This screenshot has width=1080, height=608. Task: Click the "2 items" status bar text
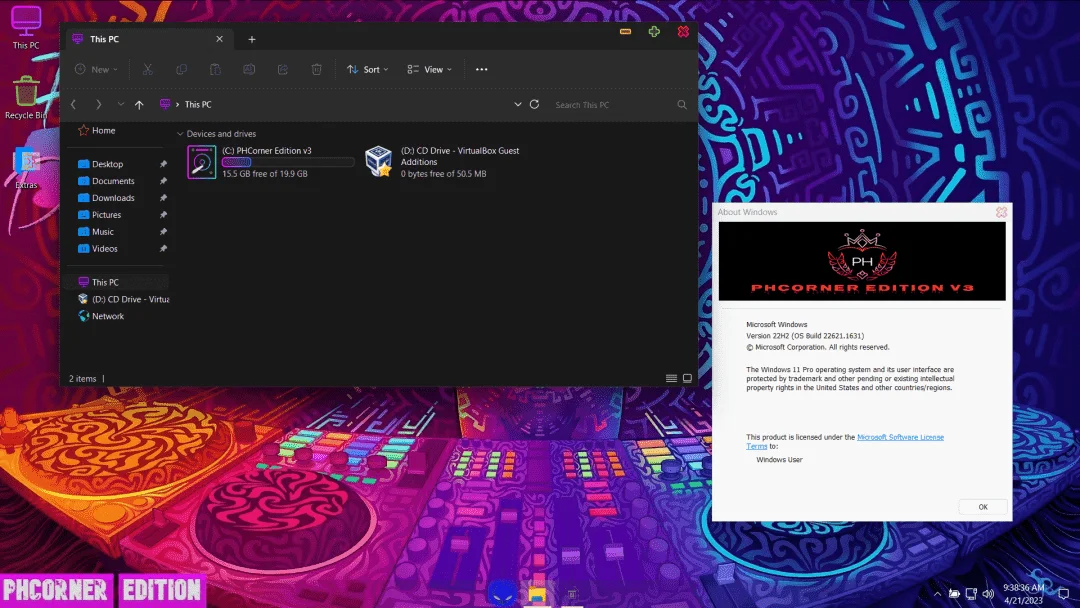83,379
